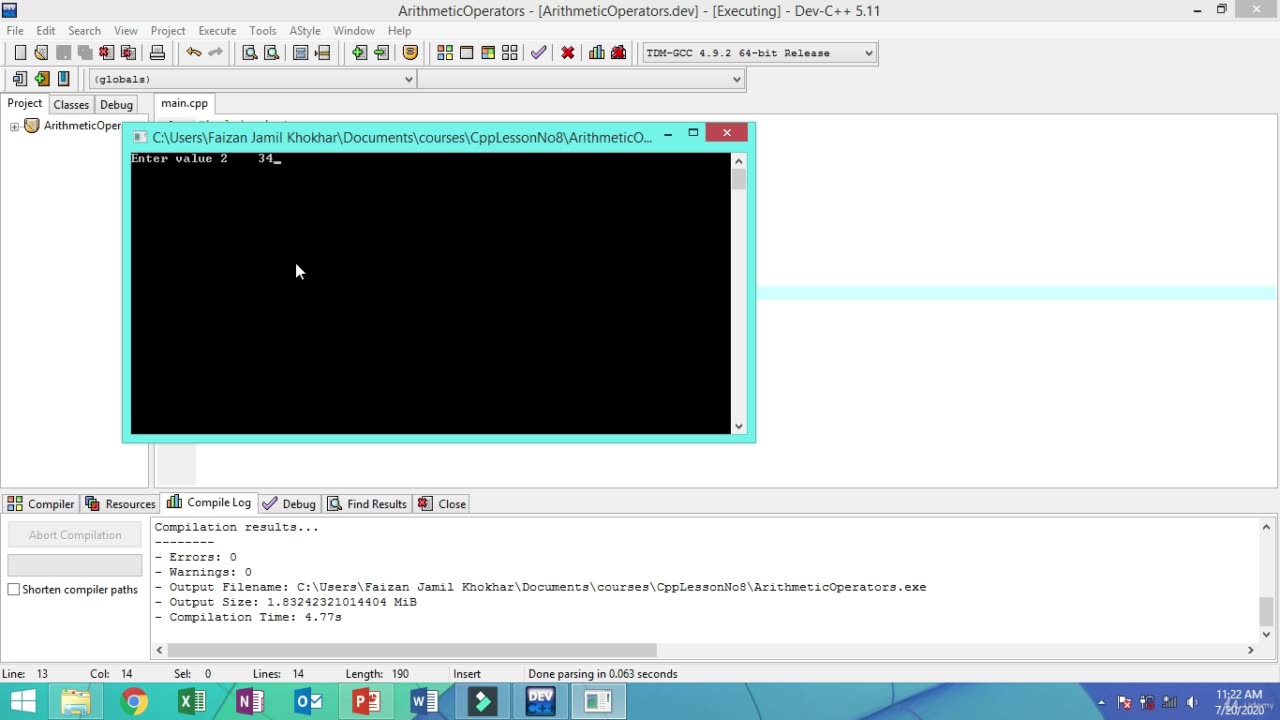This screenshot has height=720, width=1280.
Task: Click the Redo arrow icon
Action: coord(215,53)
